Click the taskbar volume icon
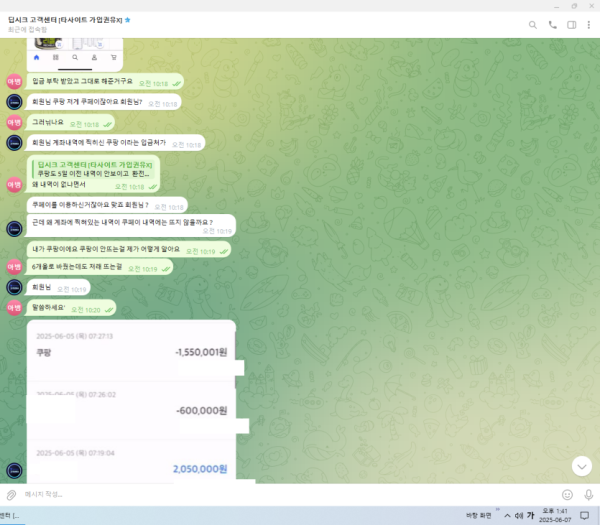This screenshot has width=600, height=525. tap(519, 515)
